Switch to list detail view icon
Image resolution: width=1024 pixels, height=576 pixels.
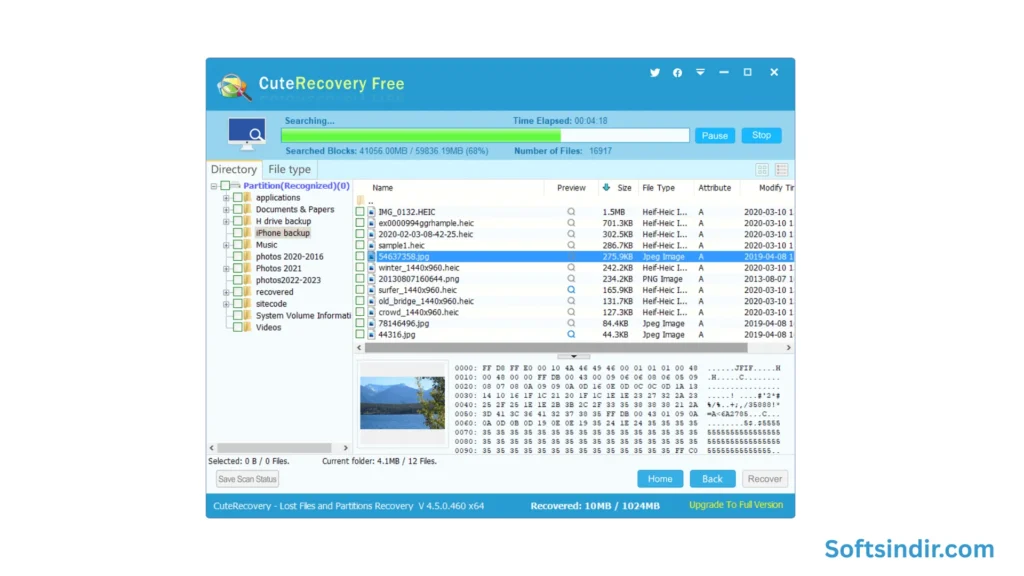click(782, 170)
